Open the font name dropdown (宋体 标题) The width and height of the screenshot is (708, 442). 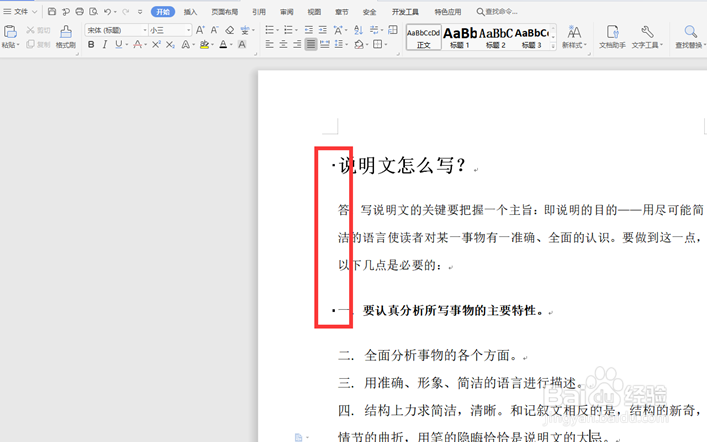144,30
